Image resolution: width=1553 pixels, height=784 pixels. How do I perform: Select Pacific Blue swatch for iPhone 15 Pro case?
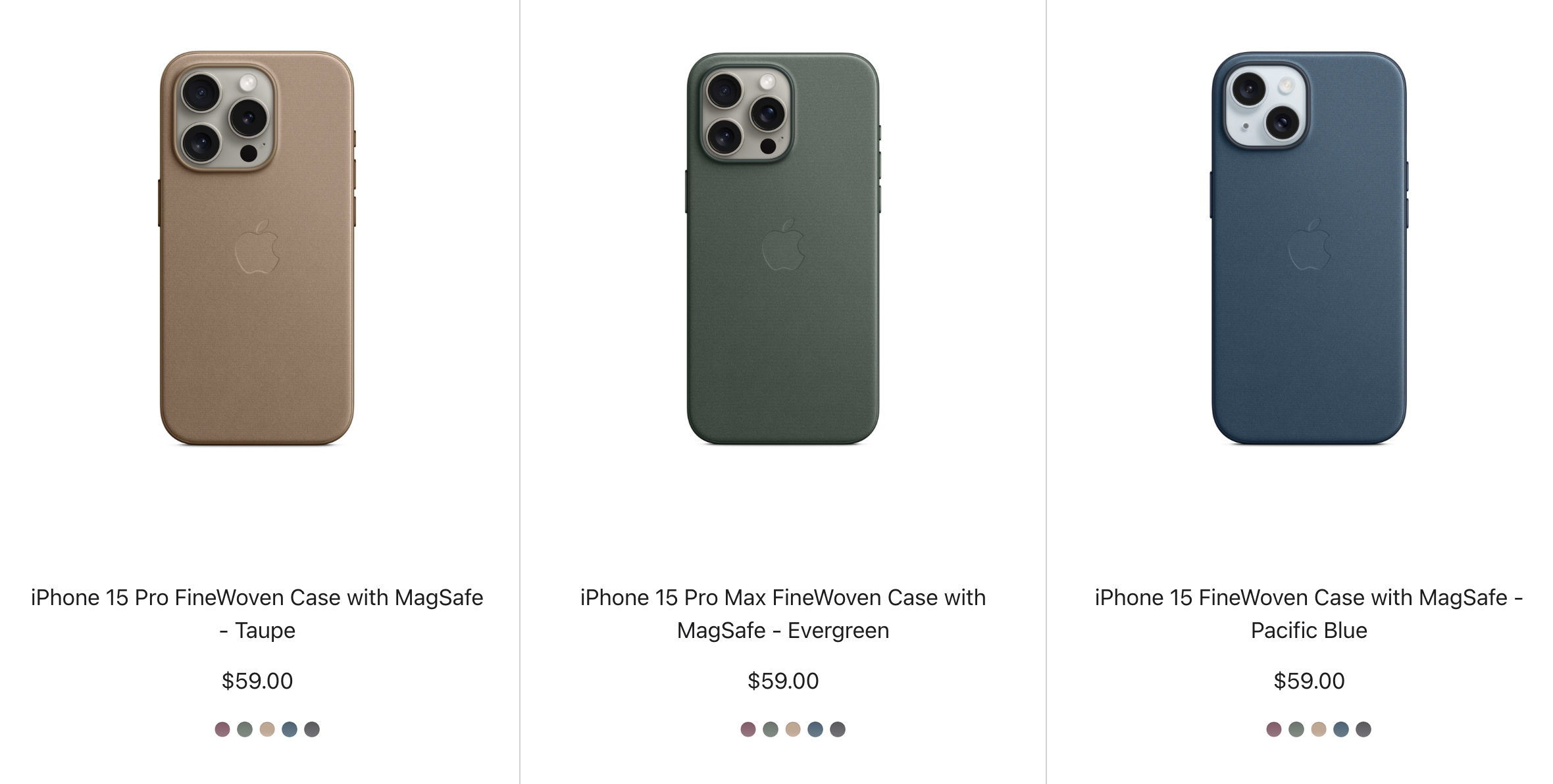coord(290,729)
